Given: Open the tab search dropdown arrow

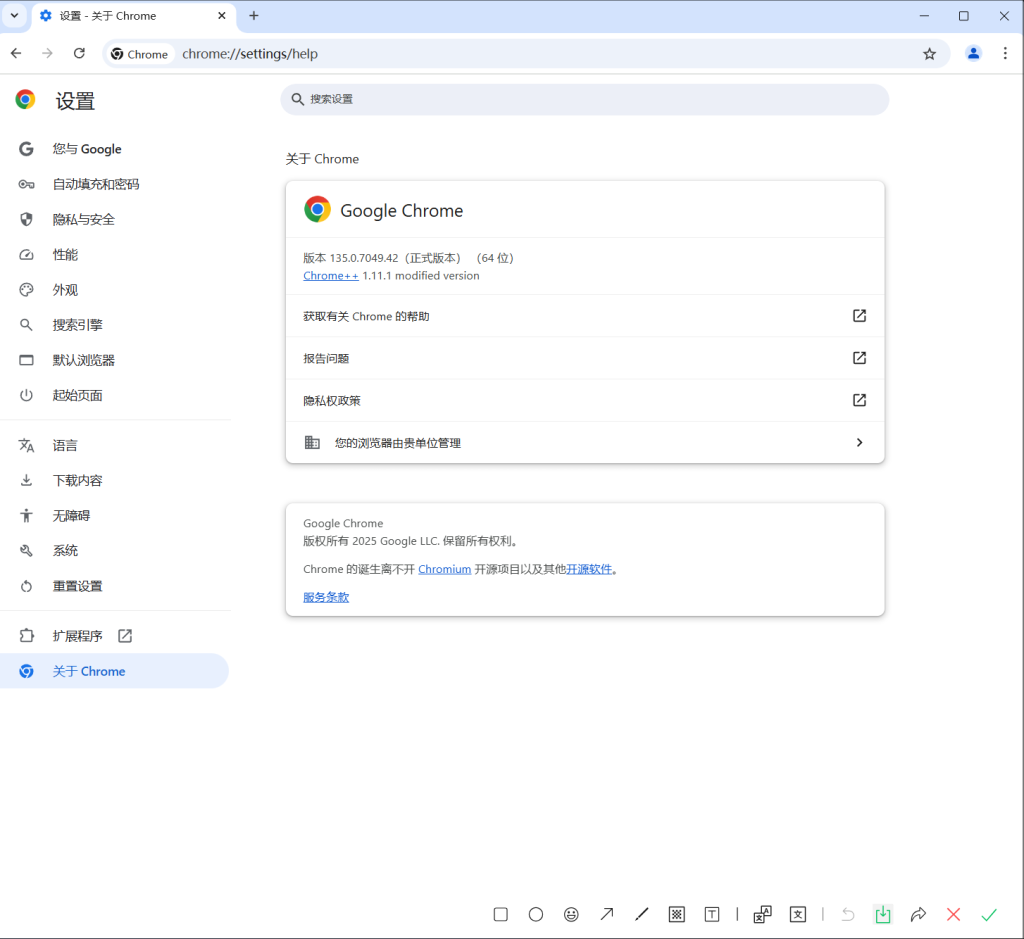Looking at the screenshot, I should pos(14,16).
